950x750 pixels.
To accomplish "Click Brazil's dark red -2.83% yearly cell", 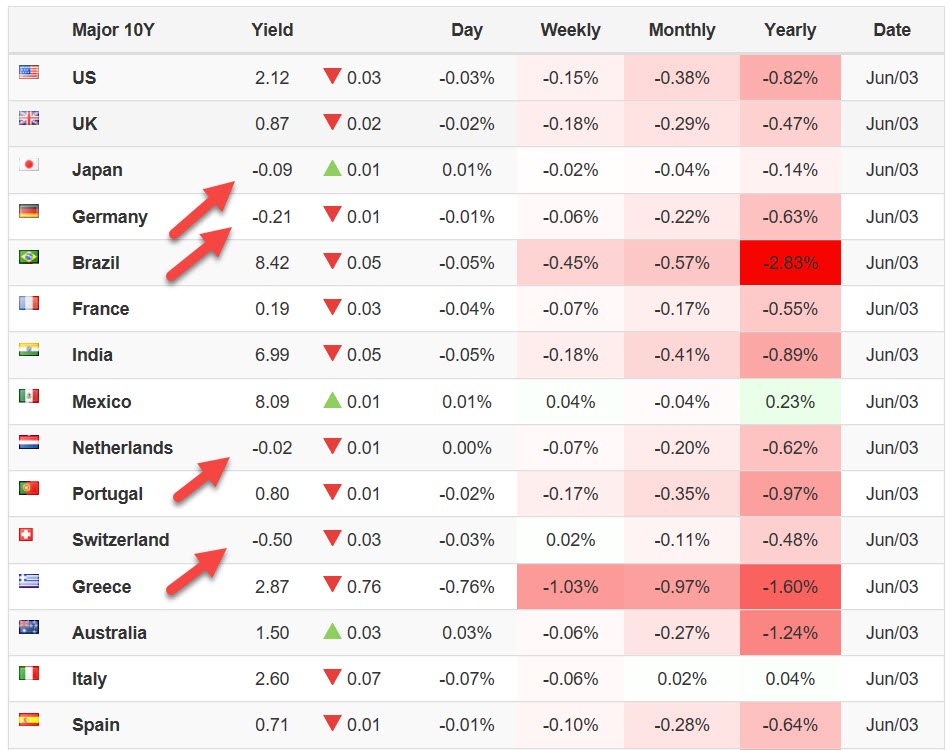I will click(790, 263).
